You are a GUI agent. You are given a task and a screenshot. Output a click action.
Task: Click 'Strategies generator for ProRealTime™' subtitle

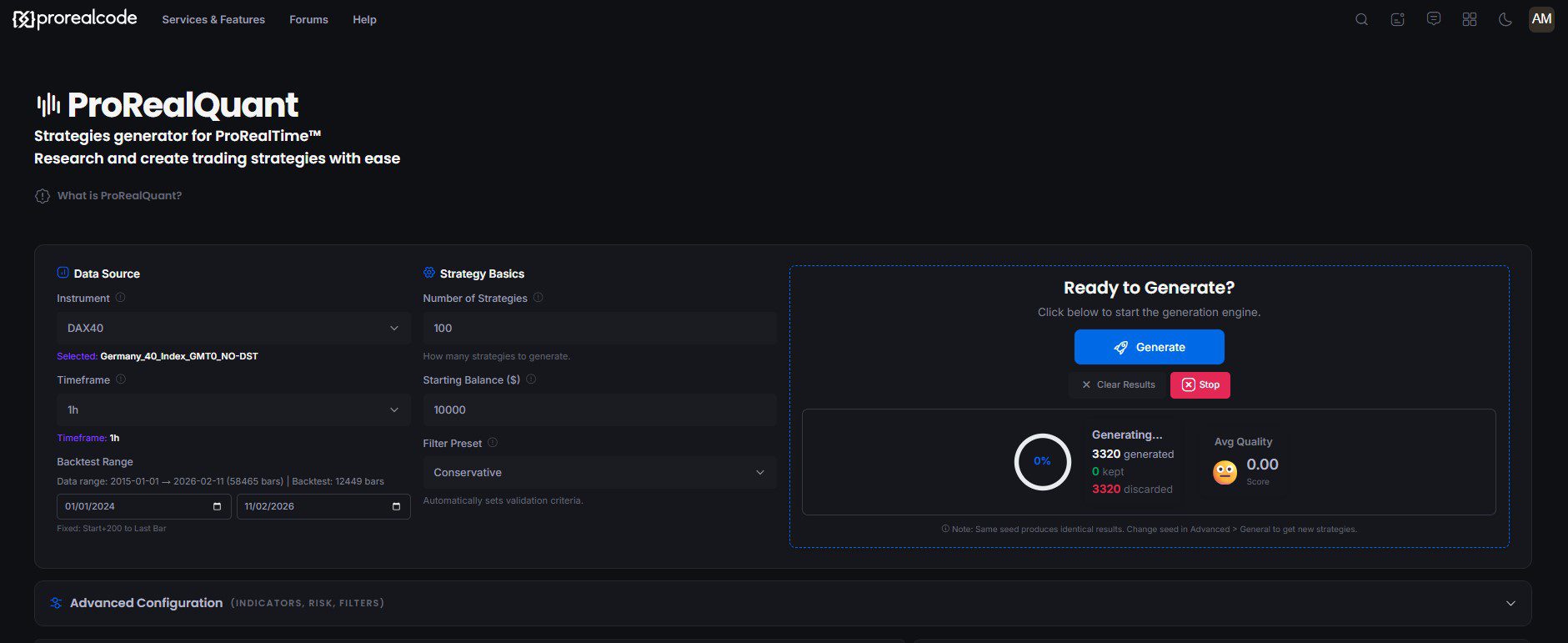pos(178,136)
